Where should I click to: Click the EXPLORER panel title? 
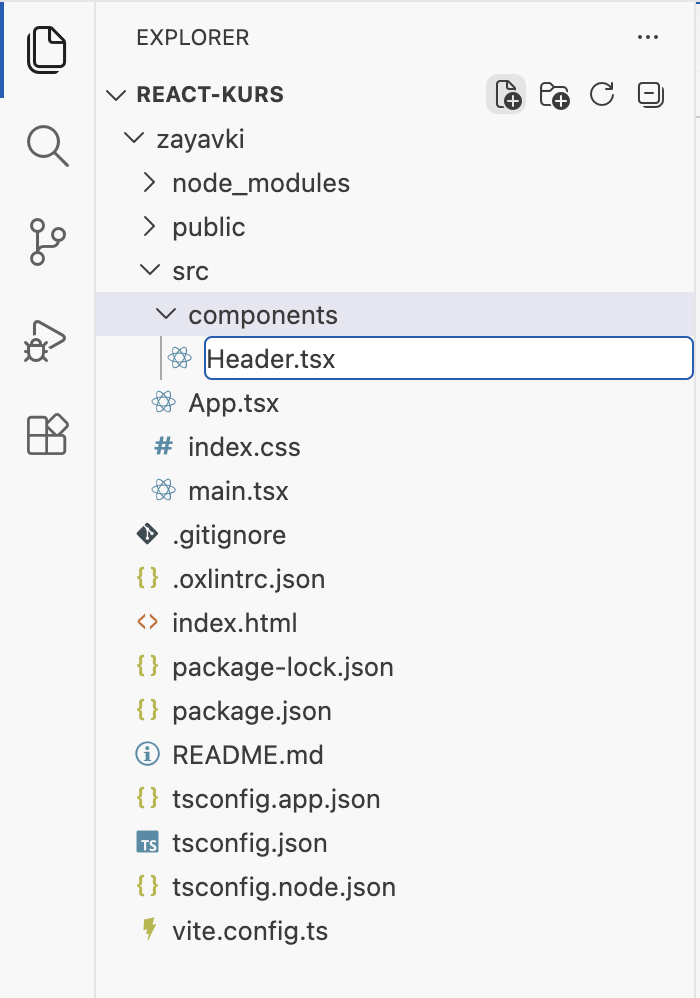(x=193, y=38)
